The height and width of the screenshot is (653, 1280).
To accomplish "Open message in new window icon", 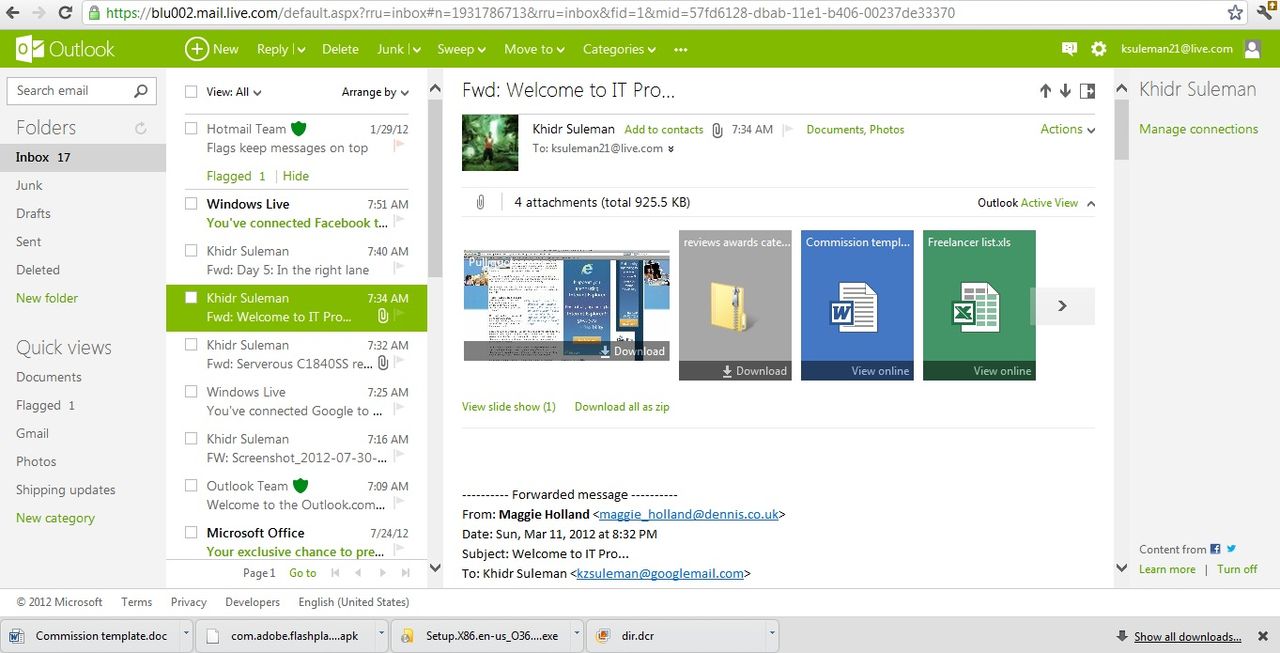I will (1088, 91).
